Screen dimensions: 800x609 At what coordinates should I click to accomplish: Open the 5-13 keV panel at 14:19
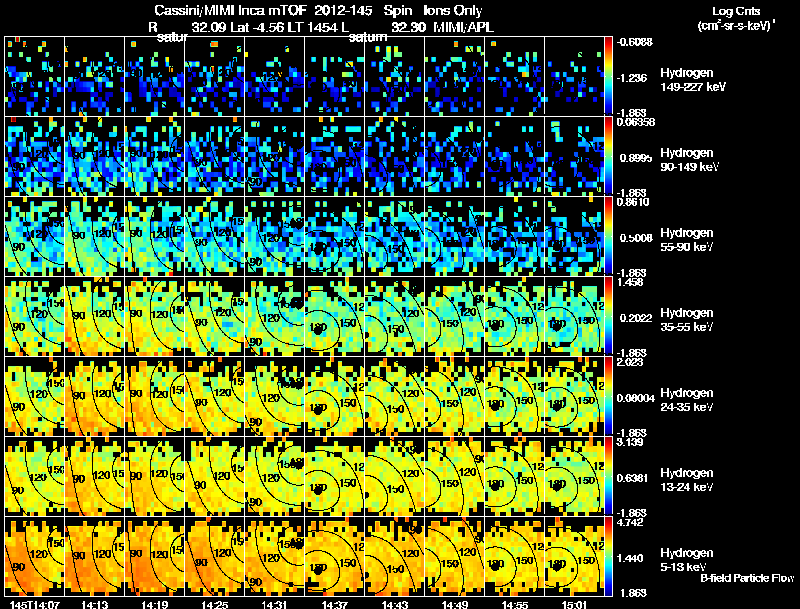point(155,556)
